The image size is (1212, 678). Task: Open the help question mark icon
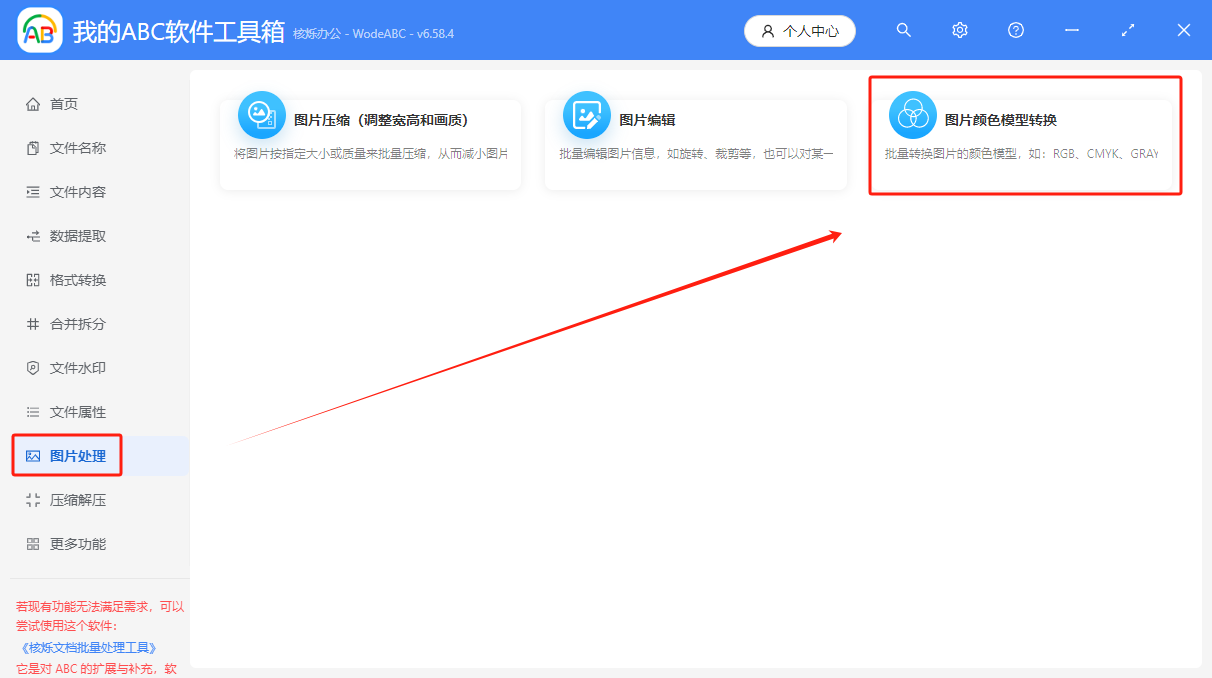1016,30
